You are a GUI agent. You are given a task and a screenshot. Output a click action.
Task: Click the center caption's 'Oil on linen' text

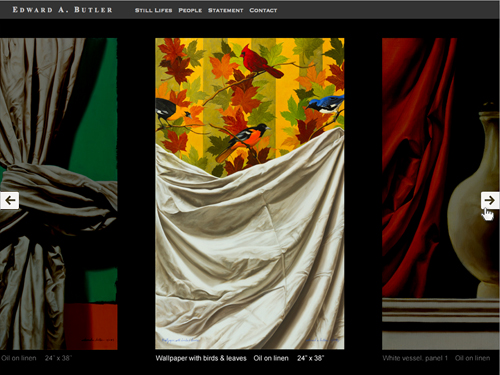click(271, 358)
